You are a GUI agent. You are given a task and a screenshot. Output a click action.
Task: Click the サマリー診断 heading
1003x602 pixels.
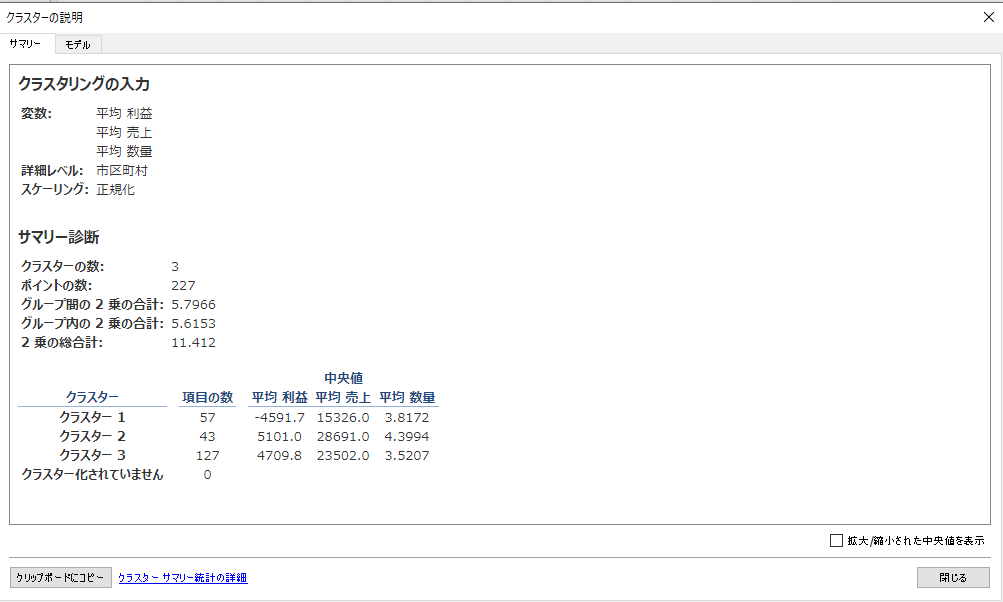pos(58,237)
